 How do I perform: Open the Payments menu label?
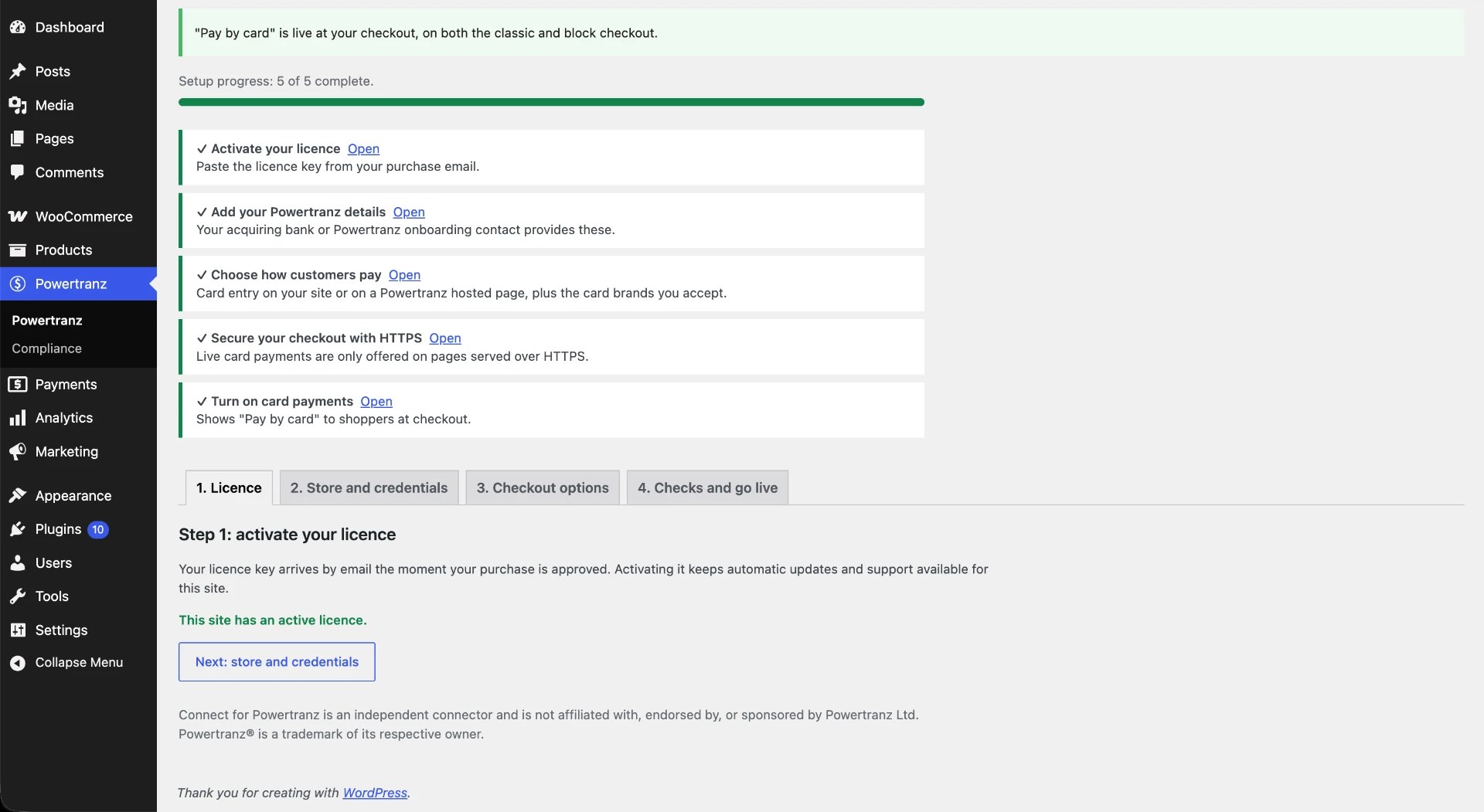coord(66,384)
